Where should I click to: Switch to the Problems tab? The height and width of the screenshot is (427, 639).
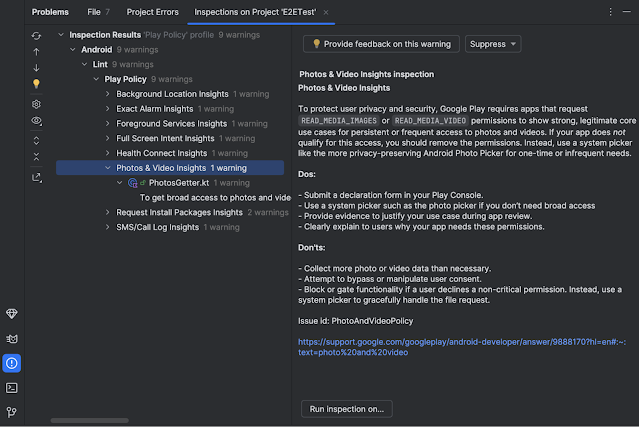51,11
